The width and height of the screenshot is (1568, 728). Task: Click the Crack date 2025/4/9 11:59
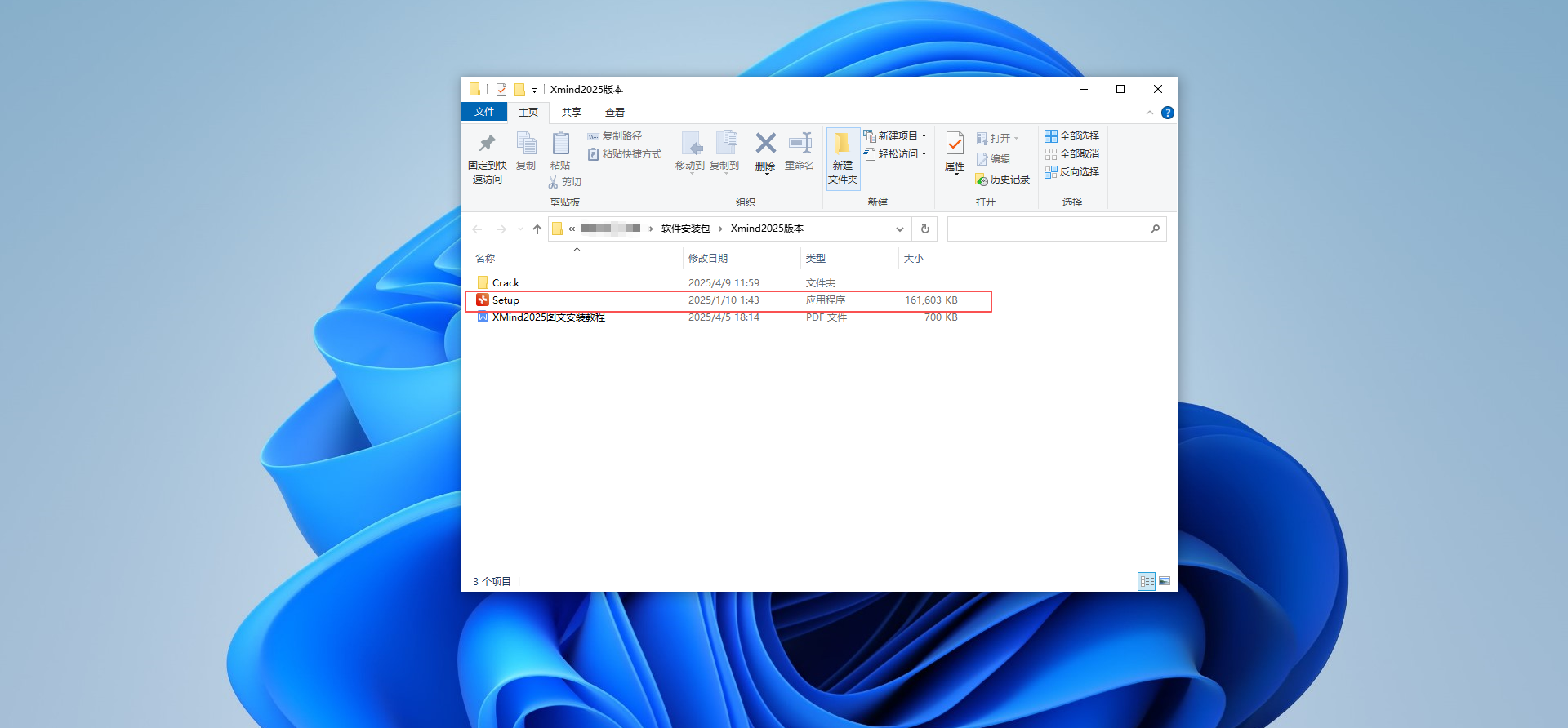tap(724, 283)
